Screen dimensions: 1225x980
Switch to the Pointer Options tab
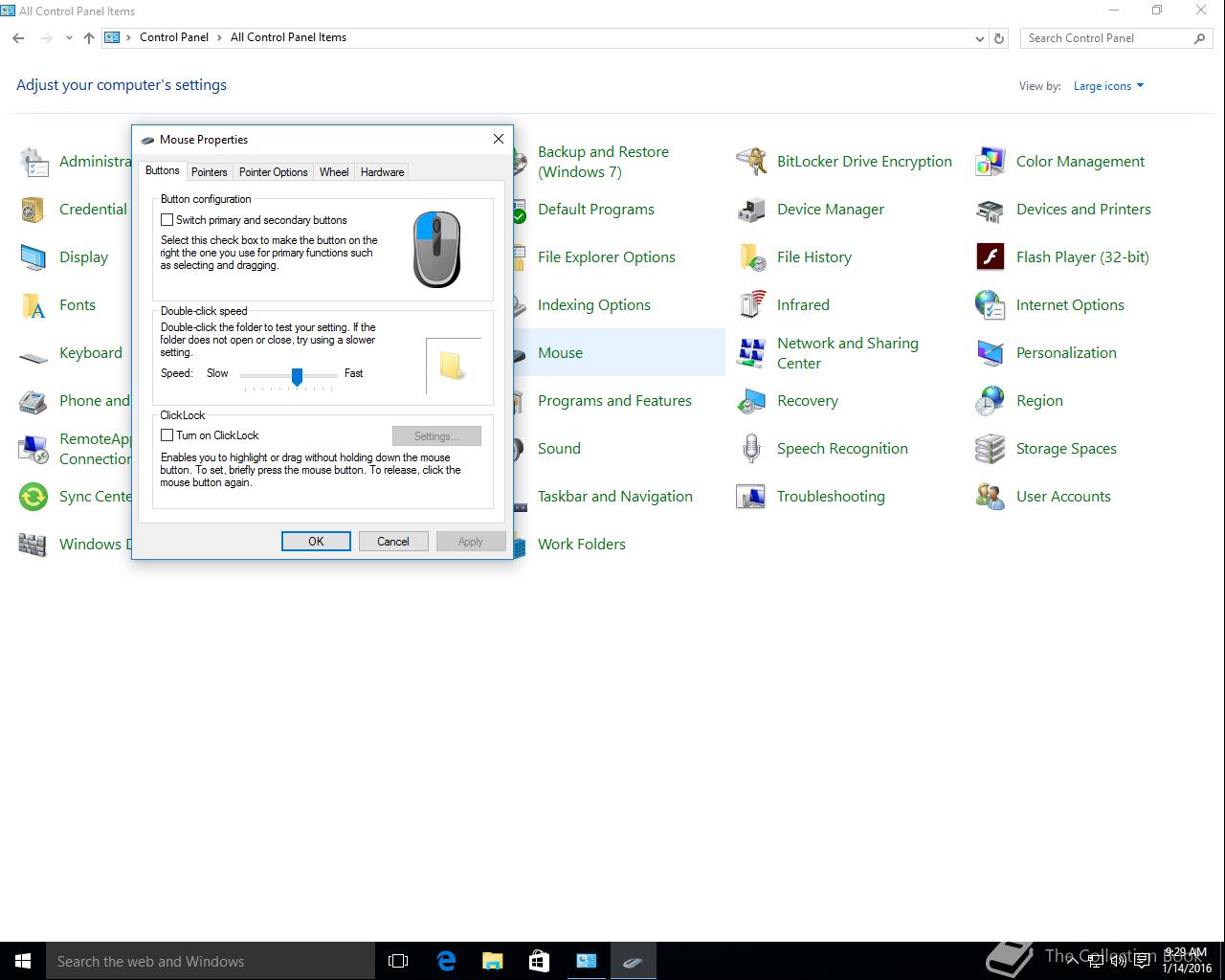click(x=273, y=172)
